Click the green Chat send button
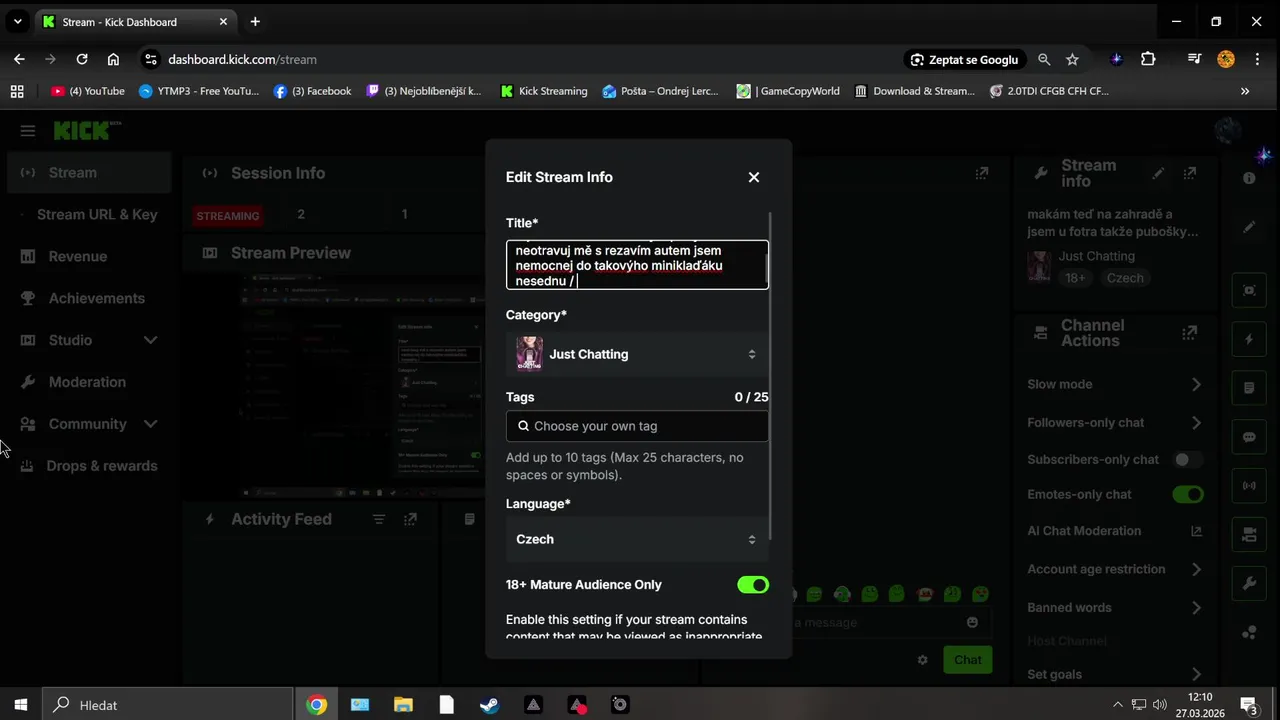 coord(967,659)
